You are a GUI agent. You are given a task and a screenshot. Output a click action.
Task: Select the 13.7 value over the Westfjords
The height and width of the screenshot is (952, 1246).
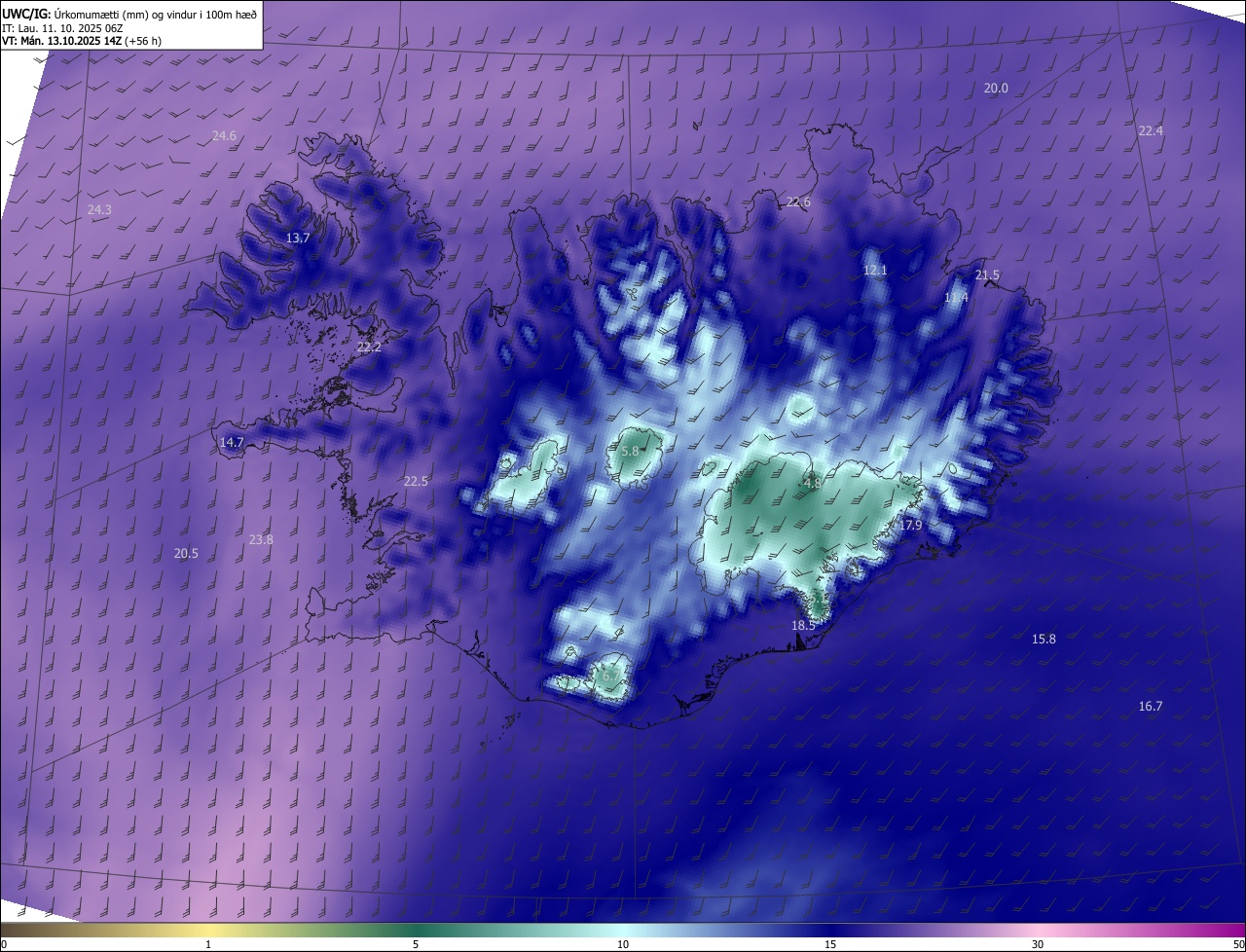pyautogui.click(x=298, y=238)
